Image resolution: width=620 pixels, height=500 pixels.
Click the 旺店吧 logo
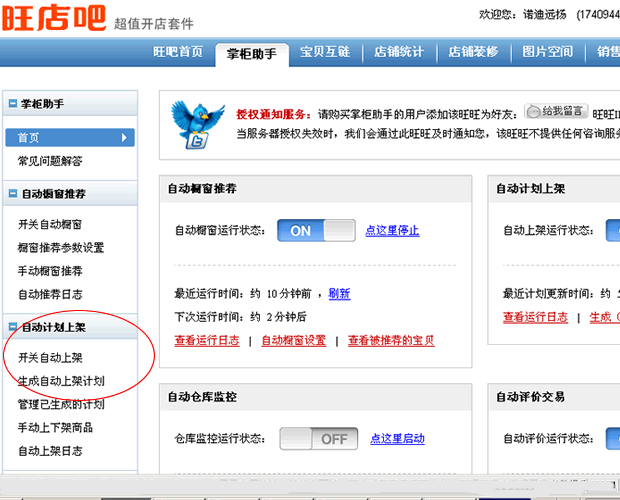coord(52,19)
